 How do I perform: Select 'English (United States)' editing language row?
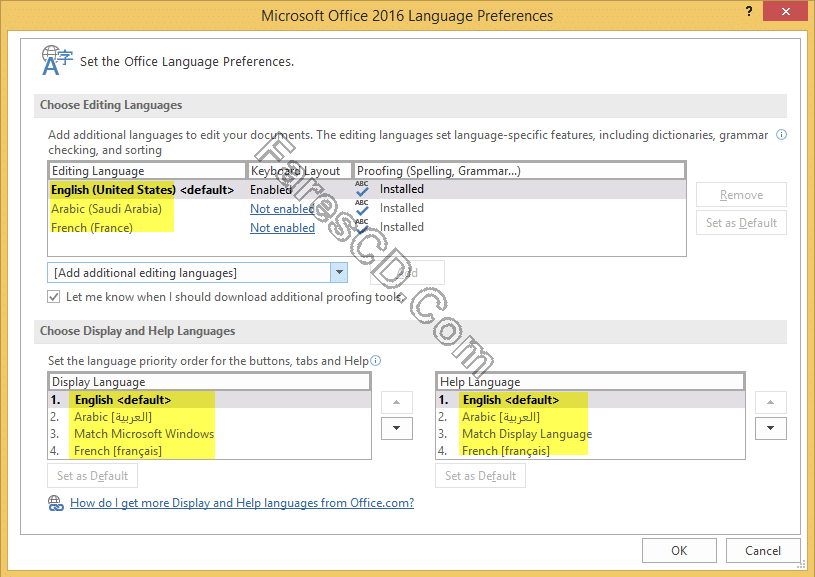[366, 190]
